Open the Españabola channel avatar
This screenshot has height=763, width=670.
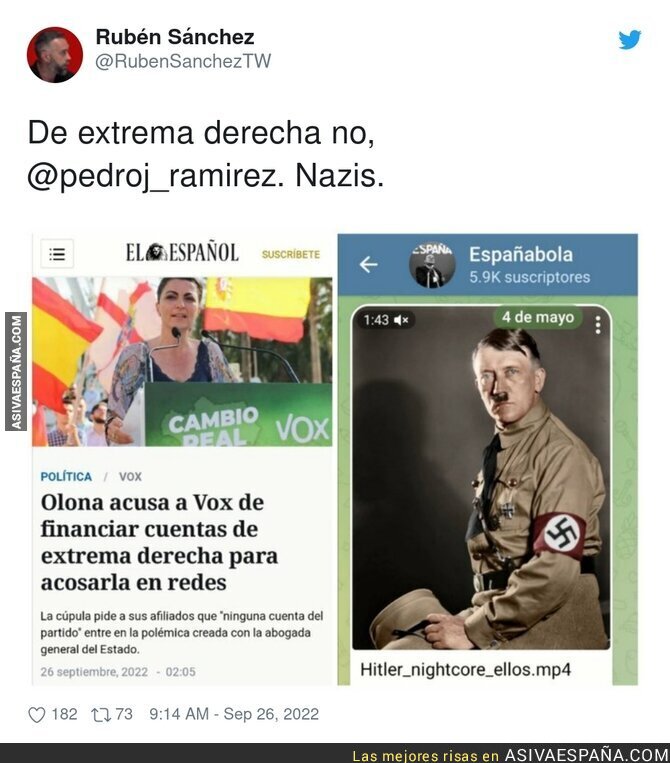pyautogui.click(x=432, y=264)
